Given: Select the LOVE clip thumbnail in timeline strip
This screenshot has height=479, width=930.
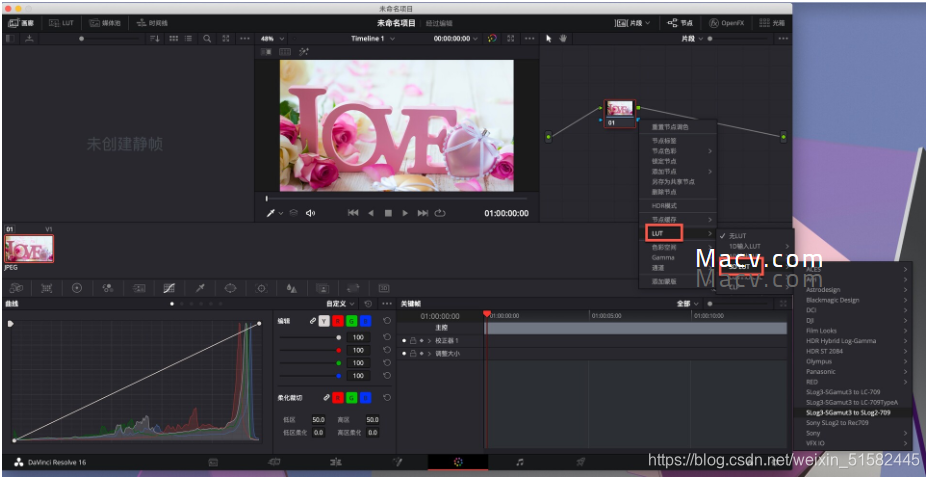Looking at the screenshot, I should coord(29,248).
